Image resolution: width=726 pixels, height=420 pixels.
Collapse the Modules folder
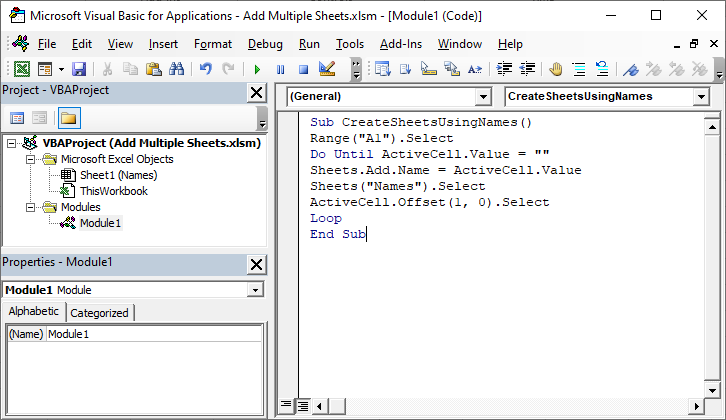(x=30, y=207)
